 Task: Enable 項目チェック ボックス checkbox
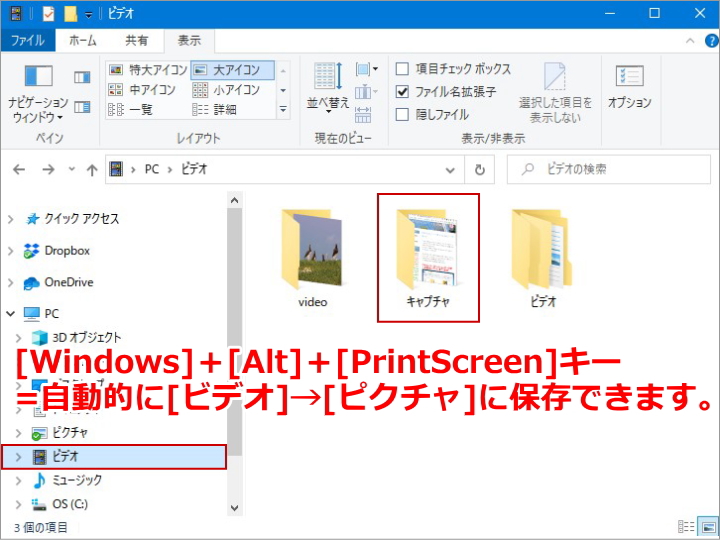(x=402, y=69)
